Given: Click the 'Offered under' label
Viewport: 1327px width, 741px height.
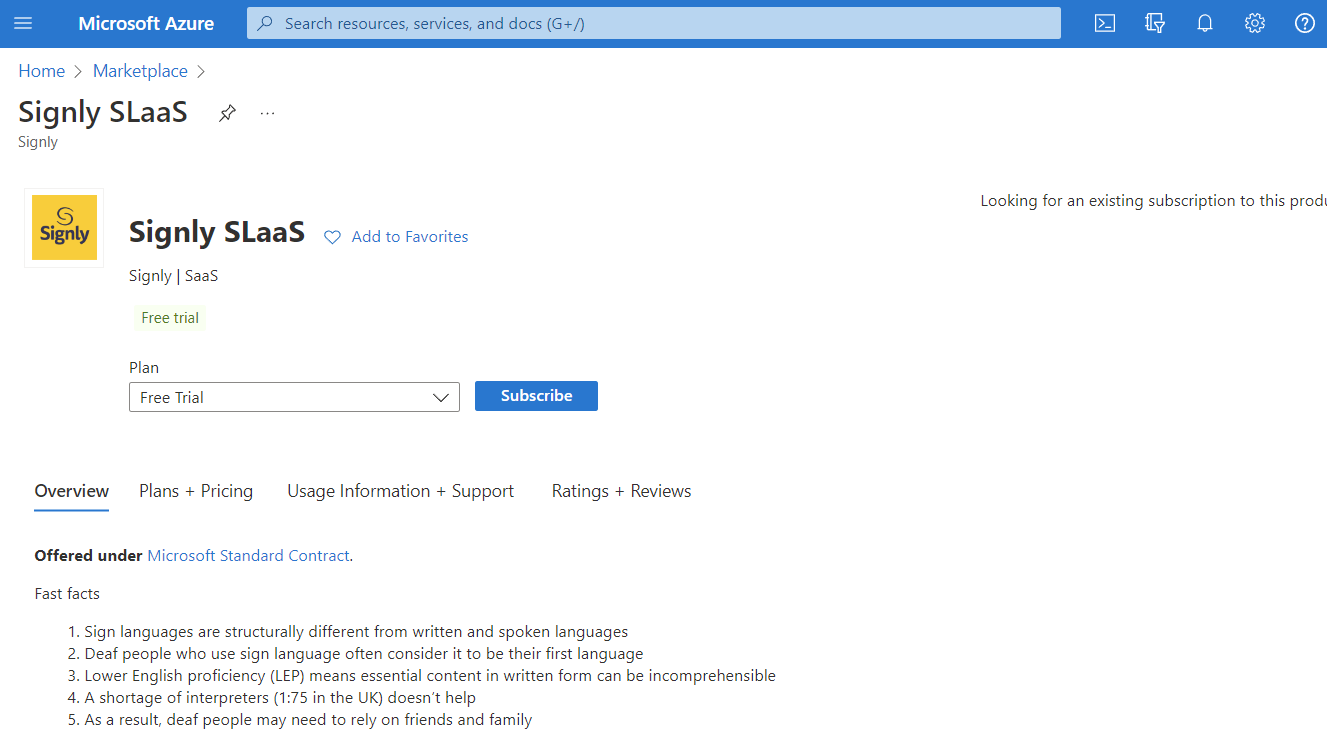Looking at the screenshot, I should pyautogui.click(x=89, y=556).
